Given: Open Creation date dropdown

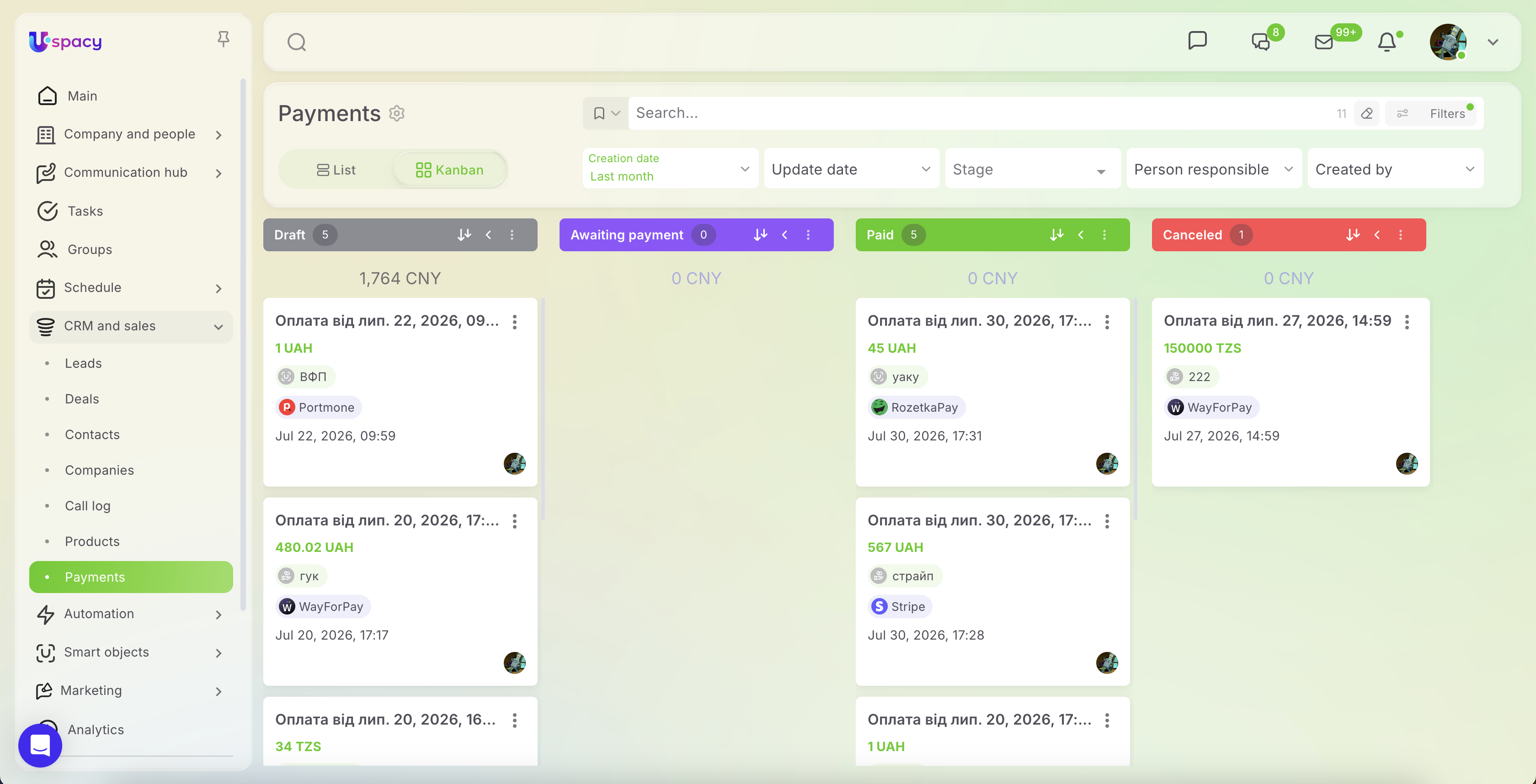Looking at the screenshot, I should pos(670,168).
